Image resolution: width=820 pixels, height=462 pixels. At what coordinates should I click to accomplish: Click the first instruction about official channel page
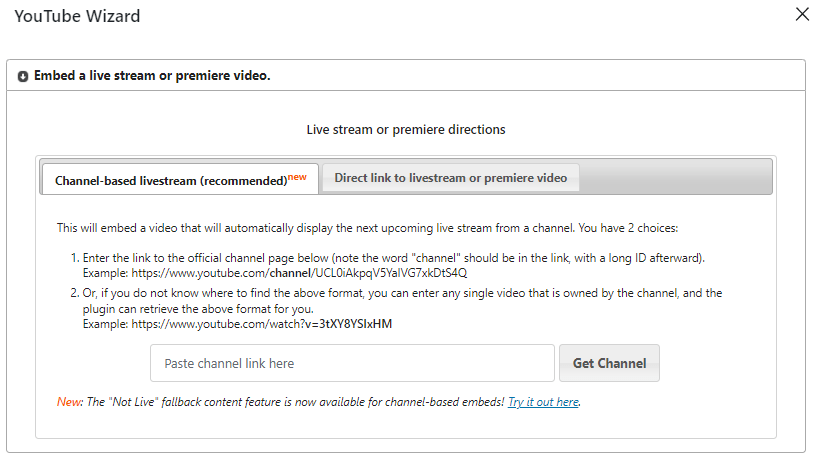click(394, 258)
